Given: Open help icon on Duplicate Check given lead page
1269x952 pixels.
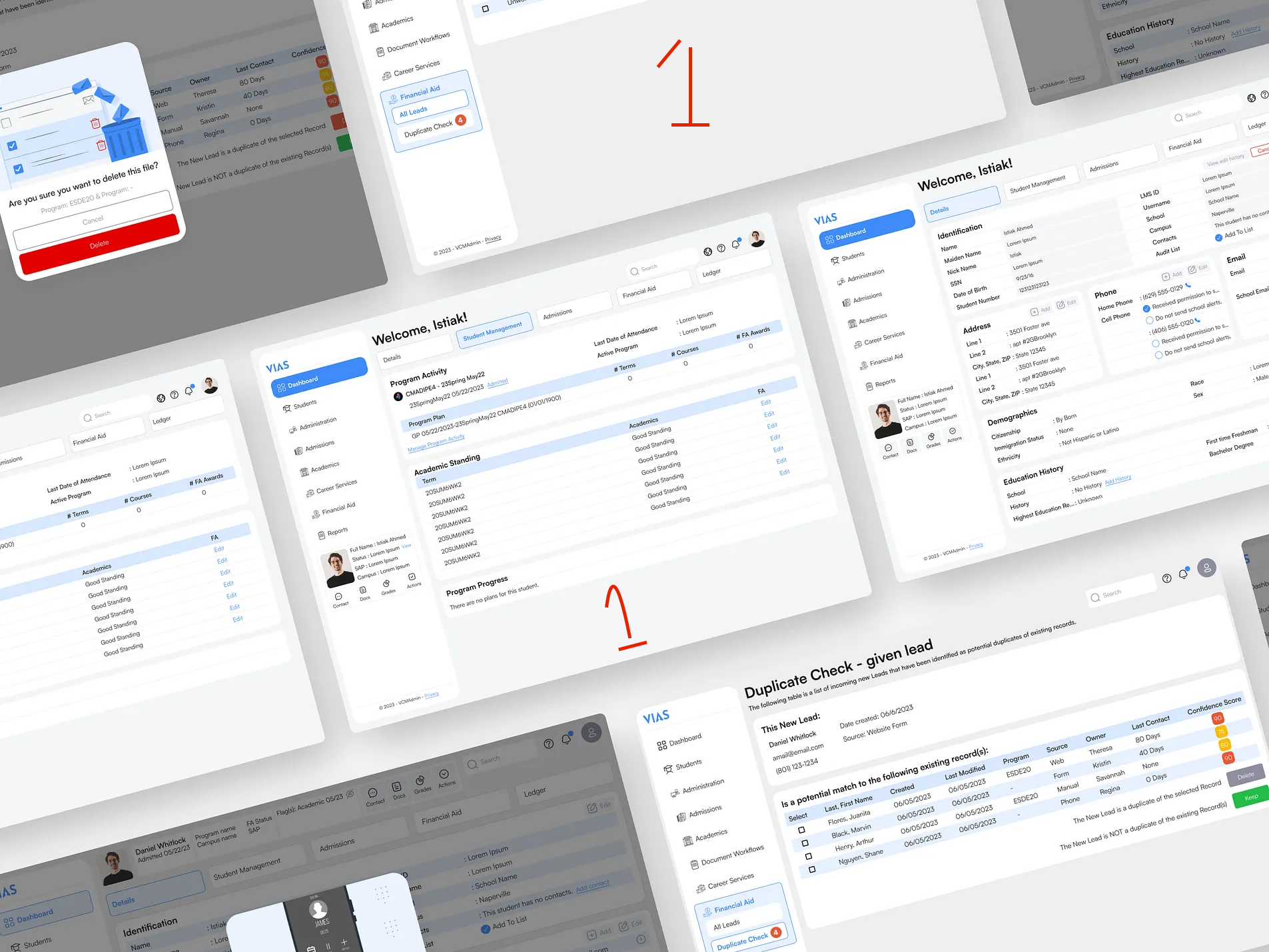Looking at the screenshot, I should [x=1166, y=578].
